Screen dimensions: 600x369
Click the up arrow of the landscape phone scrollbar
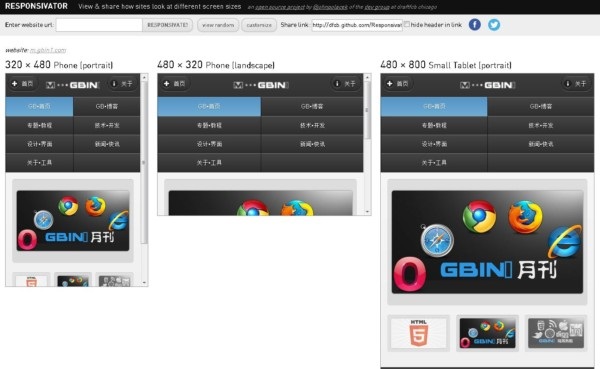pos(367,77)
